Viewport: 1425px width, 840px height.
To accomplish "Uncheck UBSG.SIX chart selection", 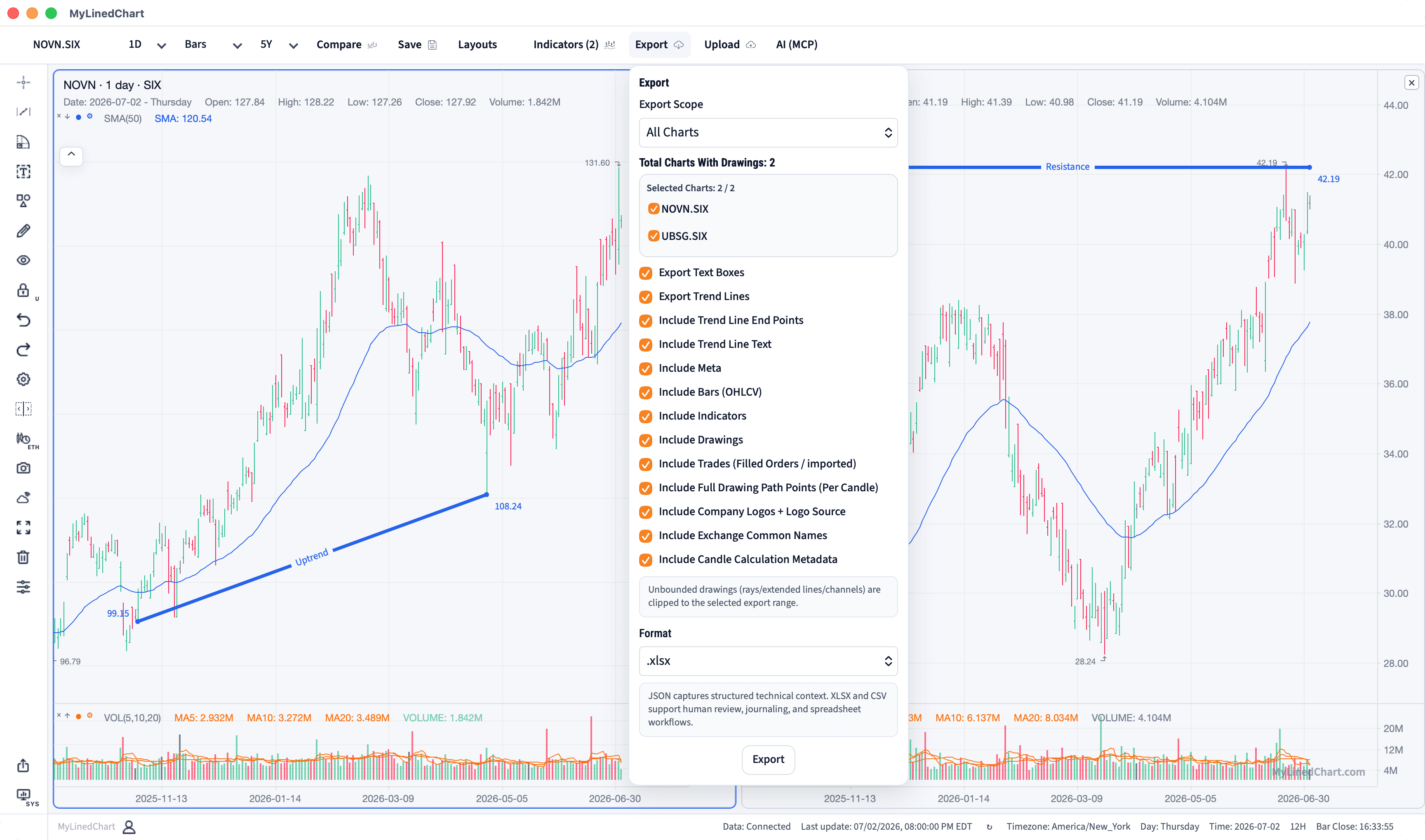I will (654, 236).
